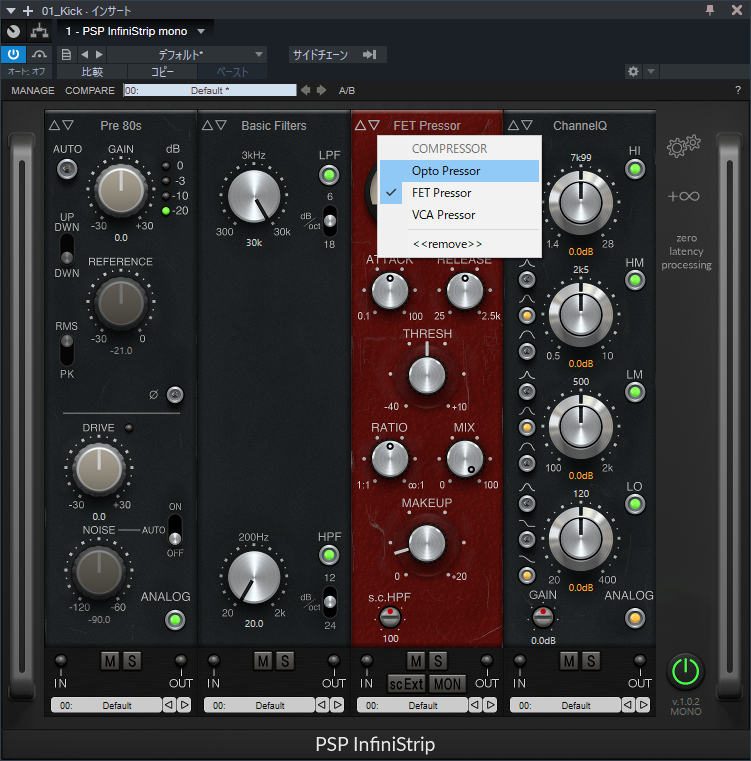Switch LPF slope dB/oct 6/18 switch
This screenshot has width=751, height=761.
click(x=330, y=221)
